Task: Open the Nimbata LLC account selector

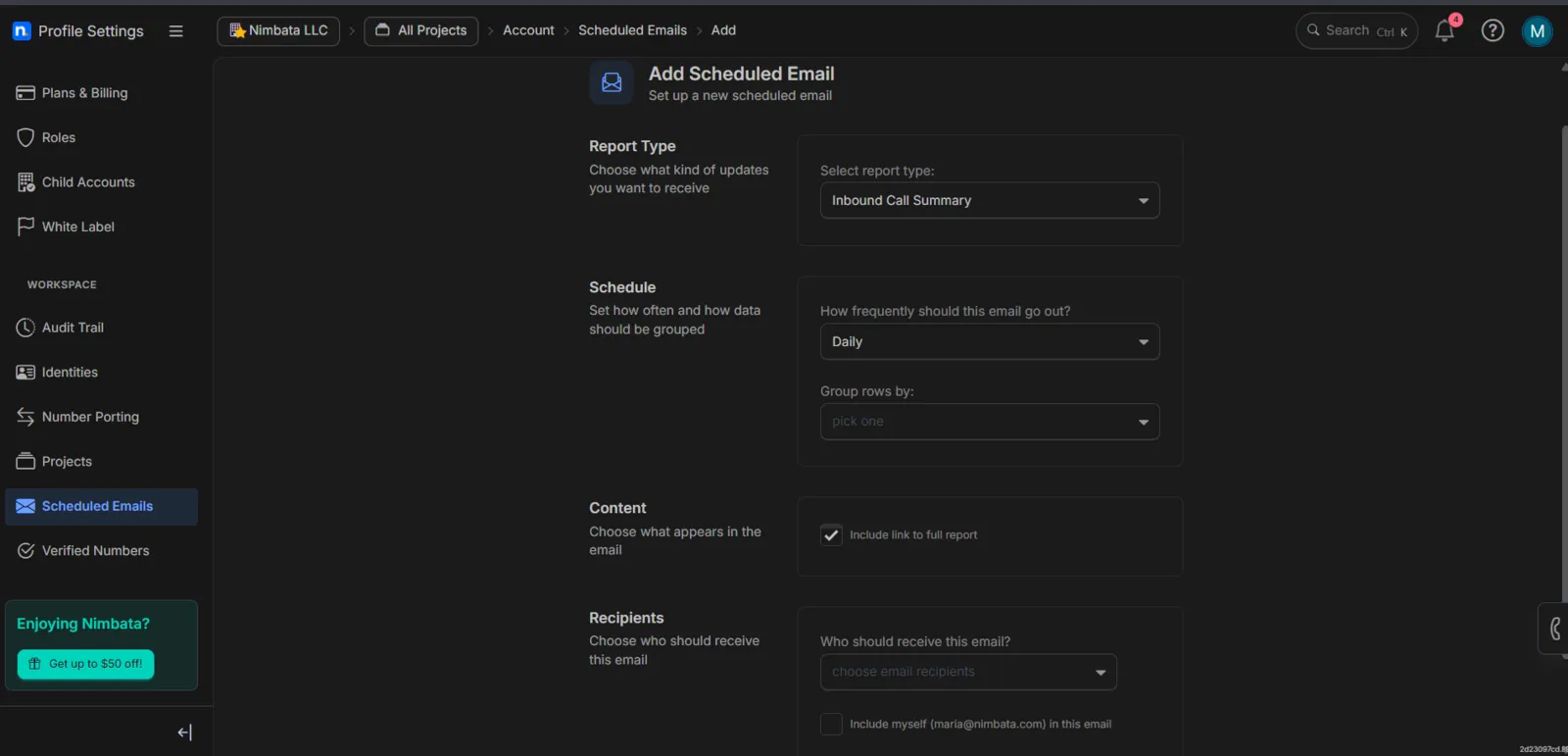Action: coord(278,30)
